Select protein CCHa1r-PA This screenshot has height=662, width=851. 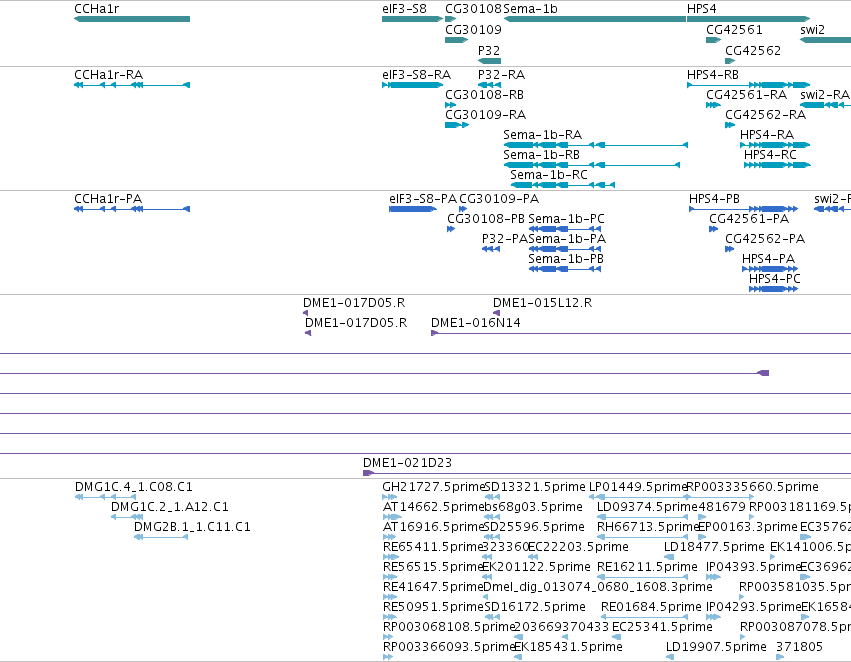pos(108,199)
